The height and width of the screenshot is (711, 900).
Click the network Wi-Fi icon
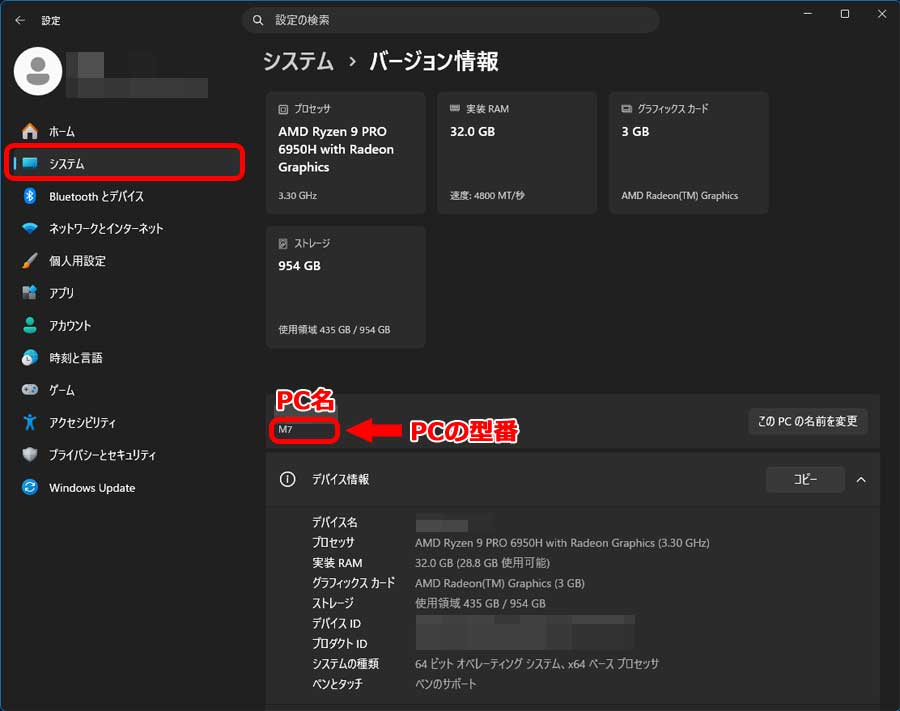pyautogui.click(x=30, y=228)
